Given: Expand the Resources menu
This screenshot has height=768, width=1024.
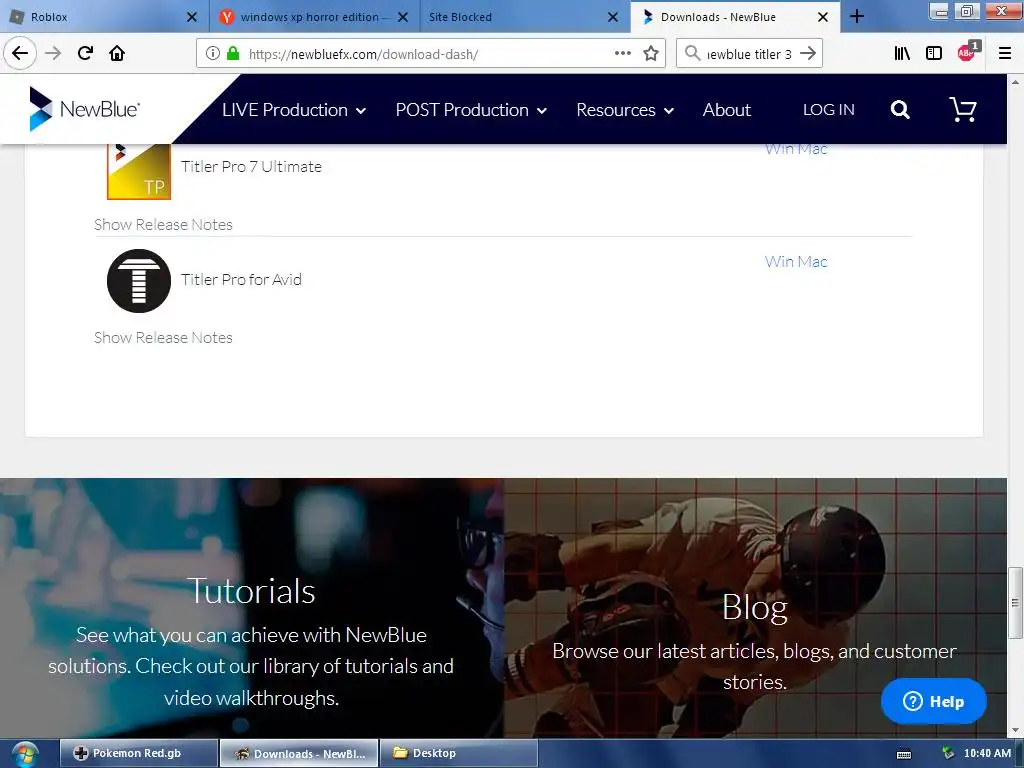Looking at the screenshot, I should tap(625, 110).
